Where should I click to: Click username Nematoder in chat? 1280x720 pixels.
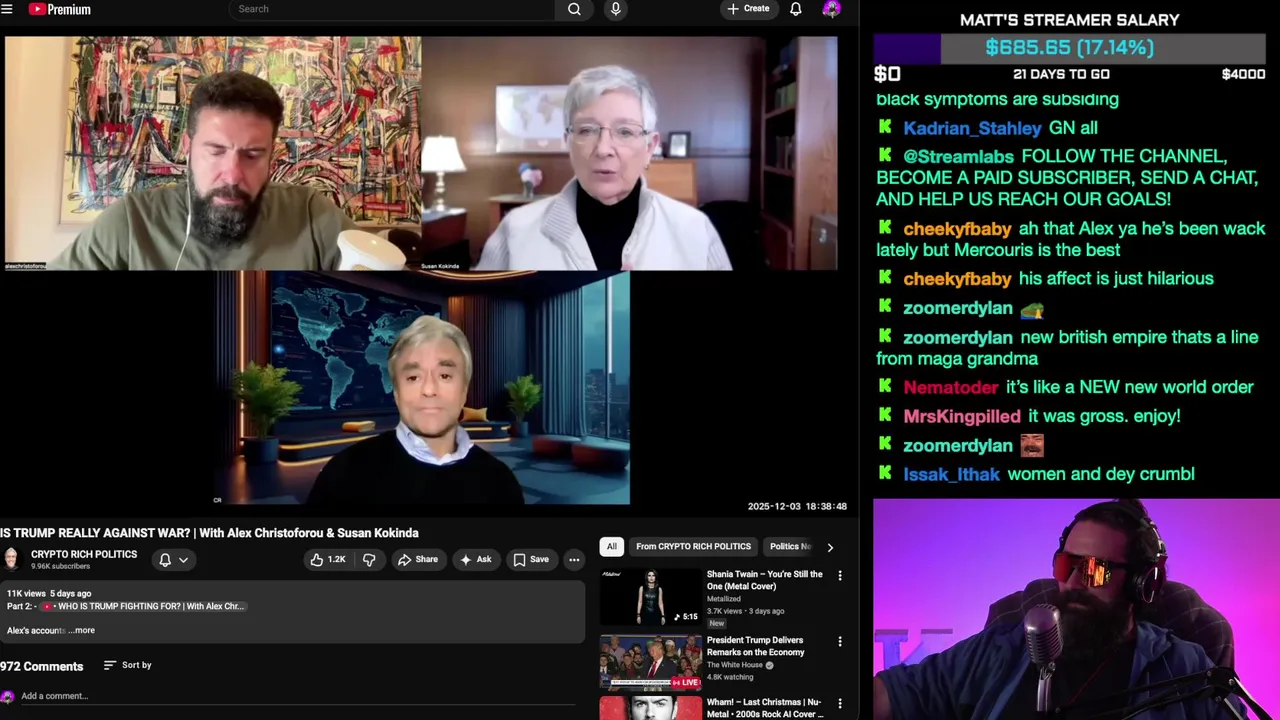coord(950,387)
